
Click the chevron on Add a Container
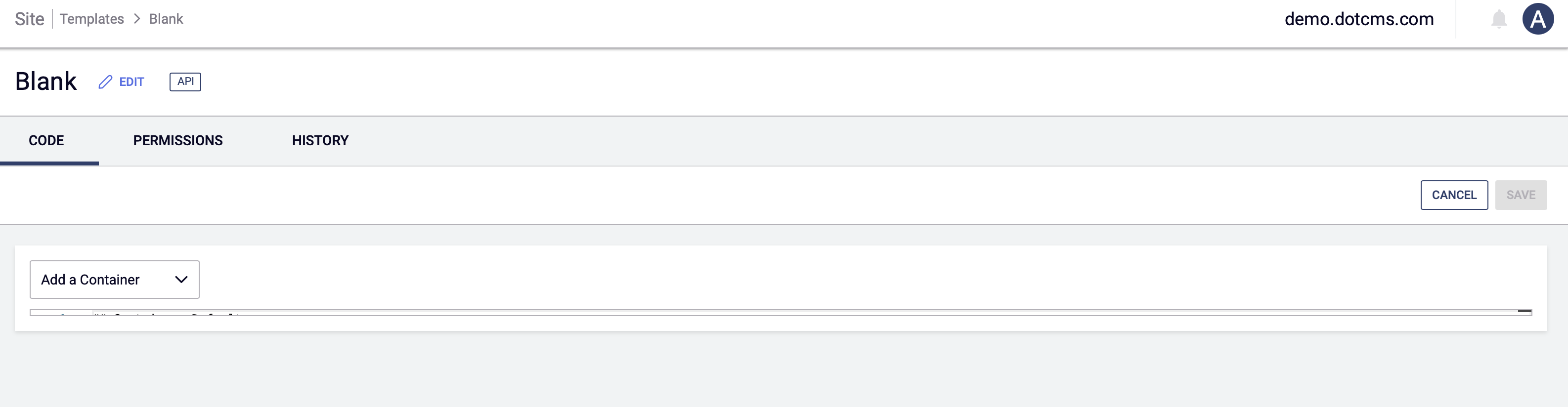click(180, 279)
